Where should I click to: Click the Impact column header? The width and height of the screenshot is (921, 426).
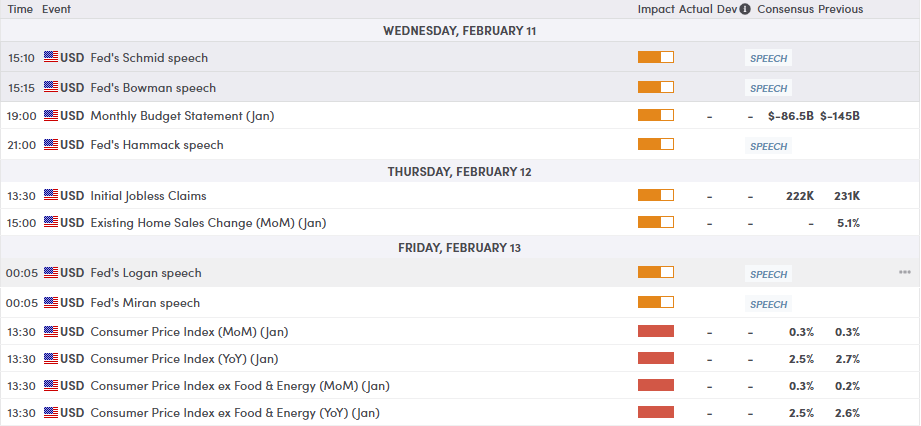[656, 9]
